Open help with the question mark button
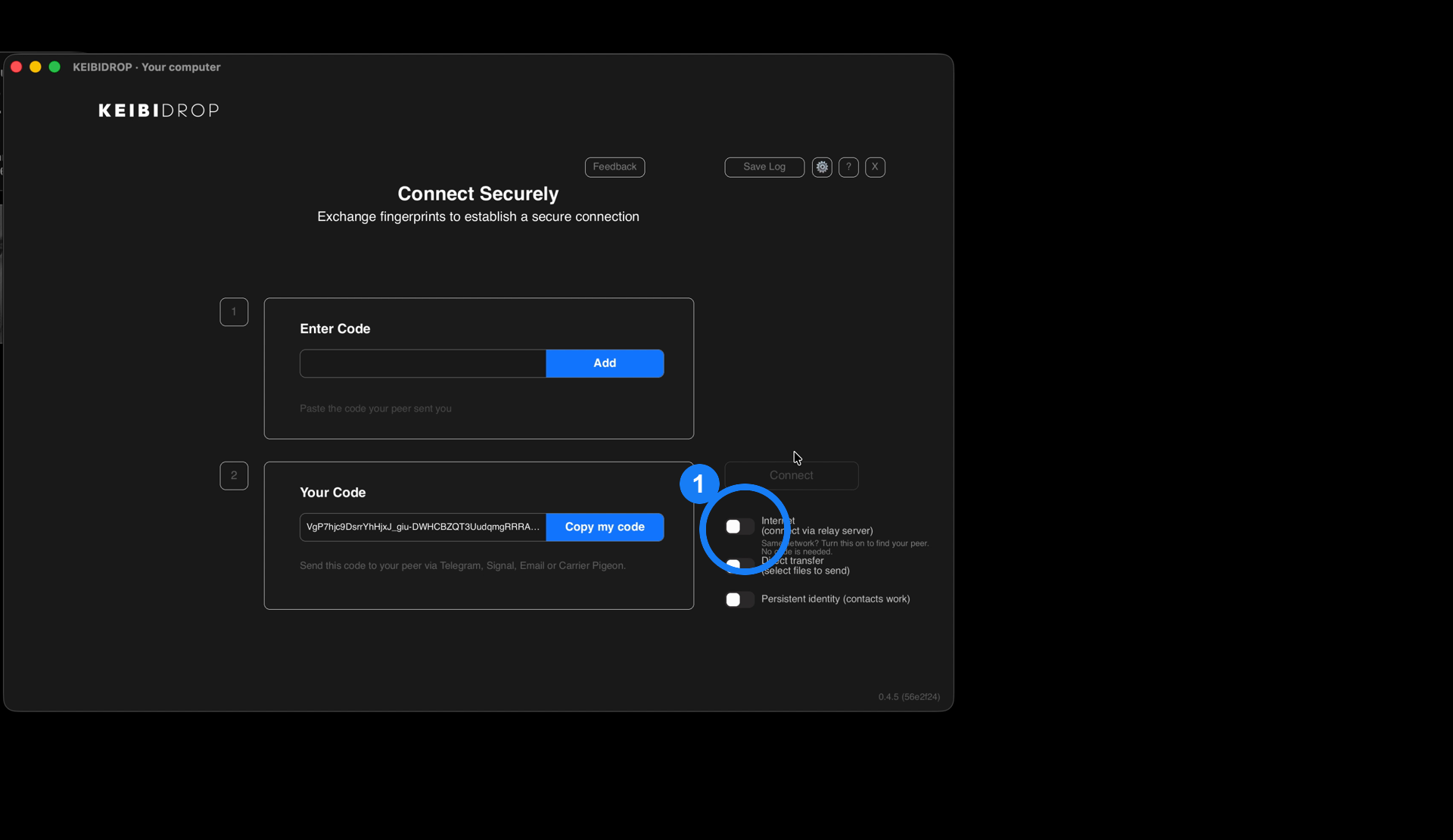1453x840 pixels. pos(848,167)
